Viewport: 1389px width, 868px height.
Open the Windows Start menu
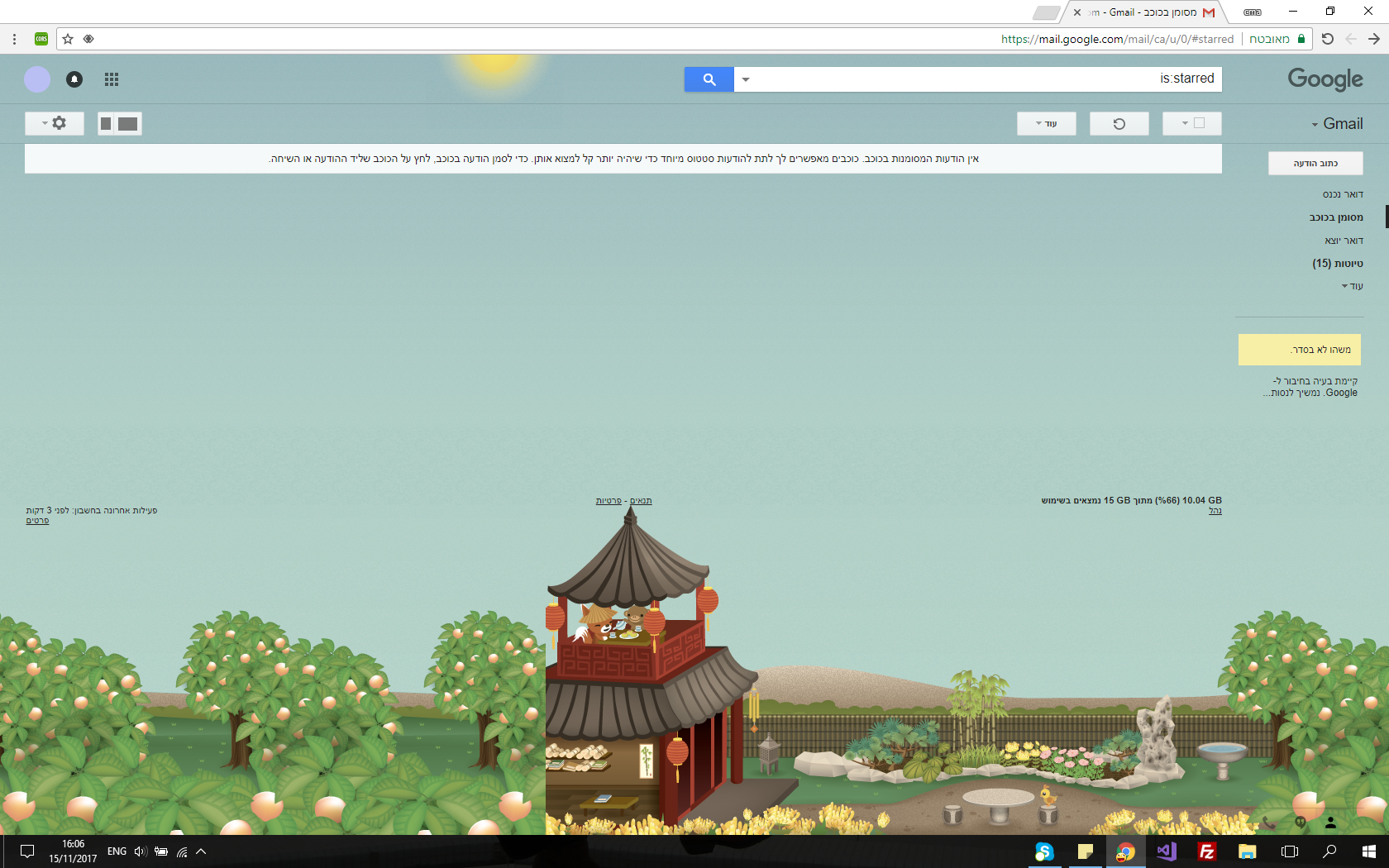click(x=1369, y=851)
